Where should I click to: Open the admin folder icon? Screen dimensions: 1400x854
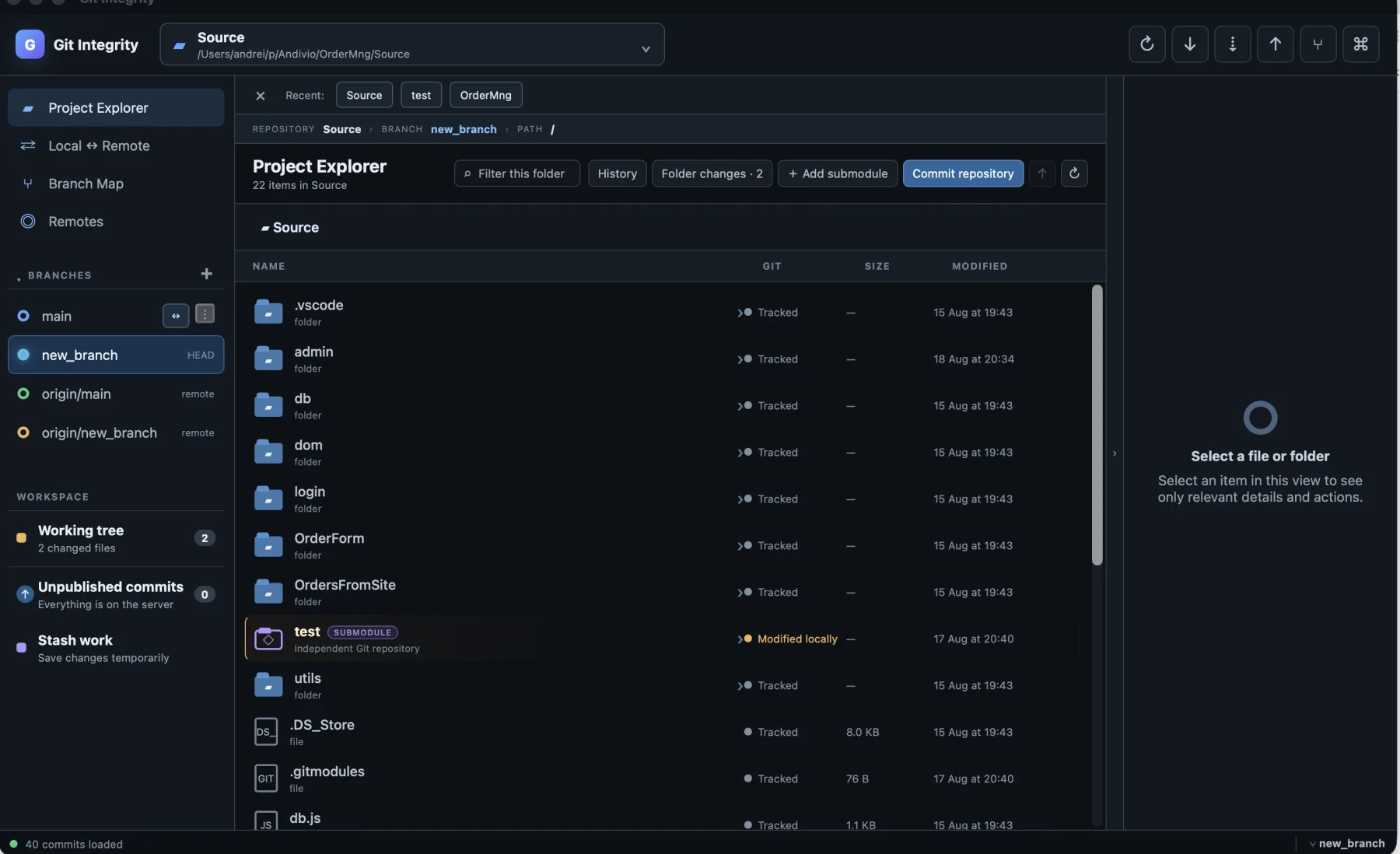click(x=268, y=359)
